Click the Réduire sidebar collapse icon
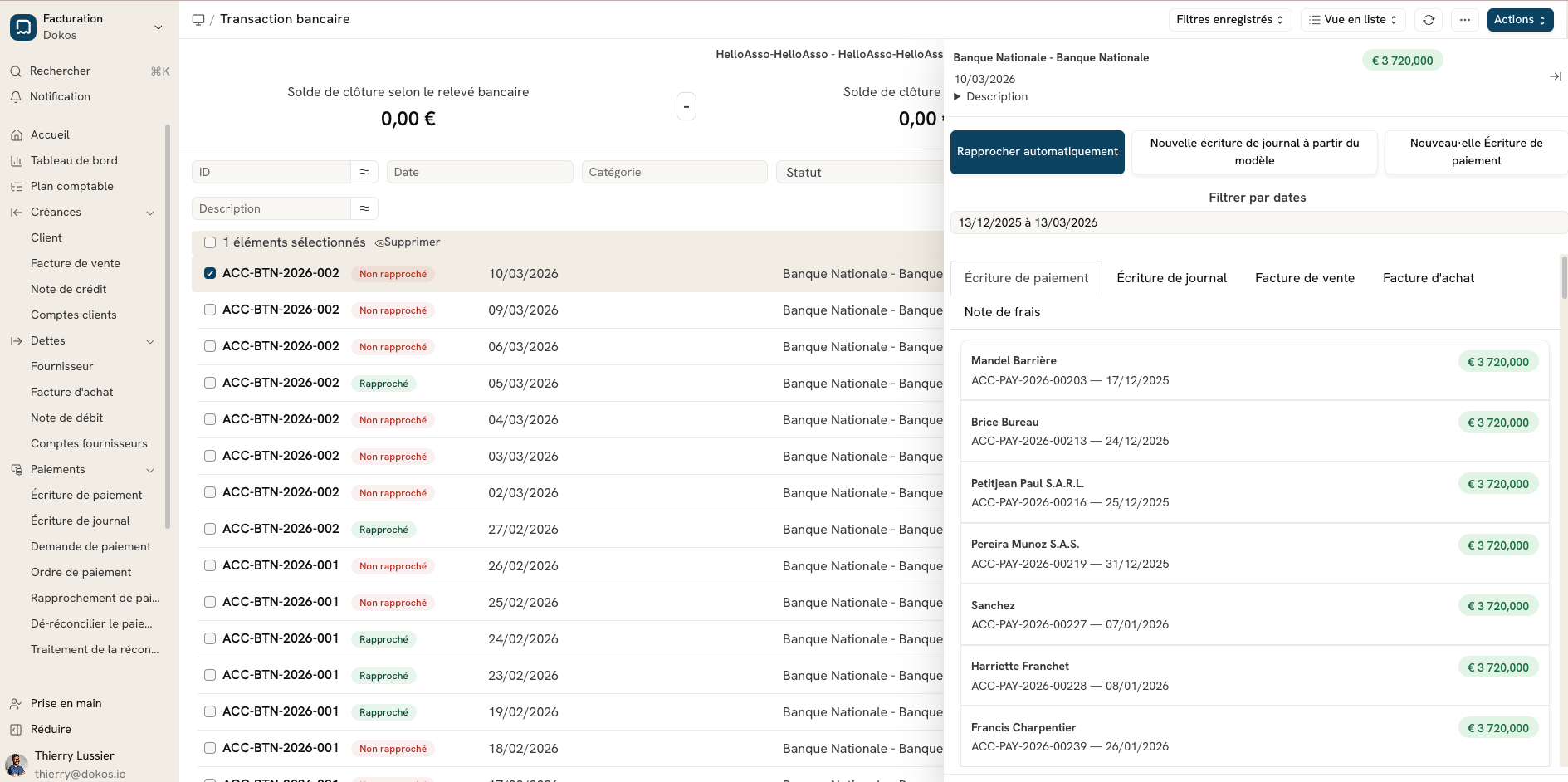Viewport: 1568px width, 782px height. (x=16, y=730)
